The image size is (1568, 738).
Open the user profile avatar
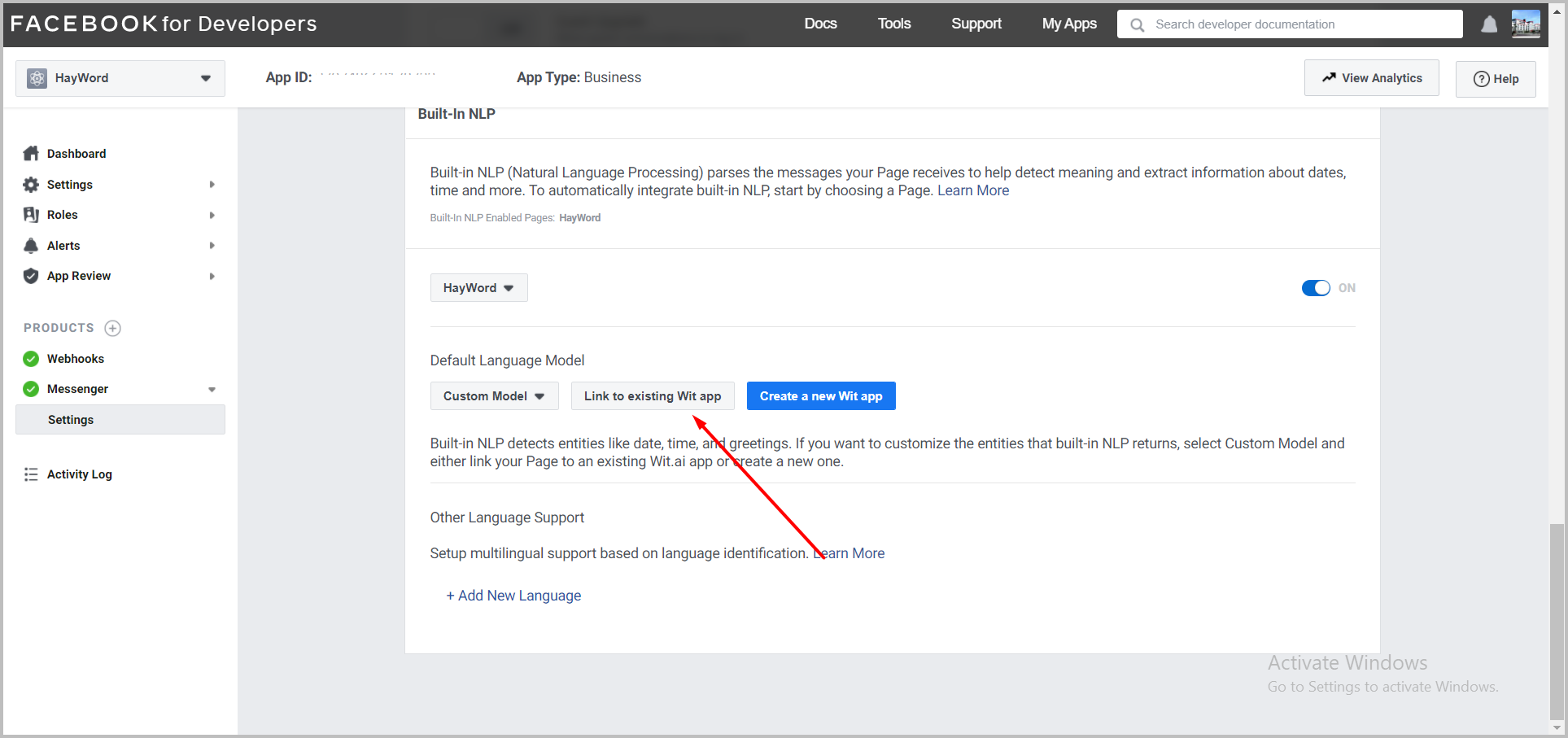[x=1526, y=24]
